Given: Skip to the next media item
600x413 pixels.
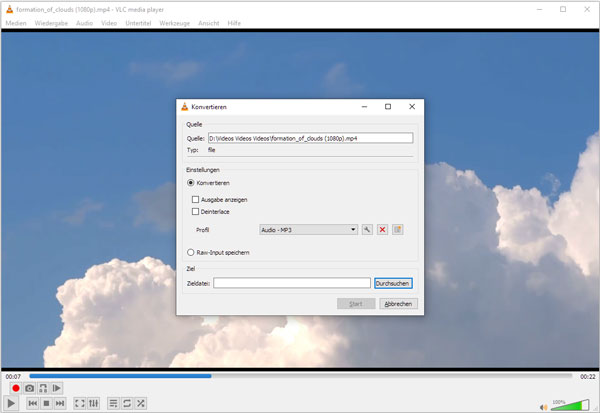Looking at the screenshot, I should 60,403.
